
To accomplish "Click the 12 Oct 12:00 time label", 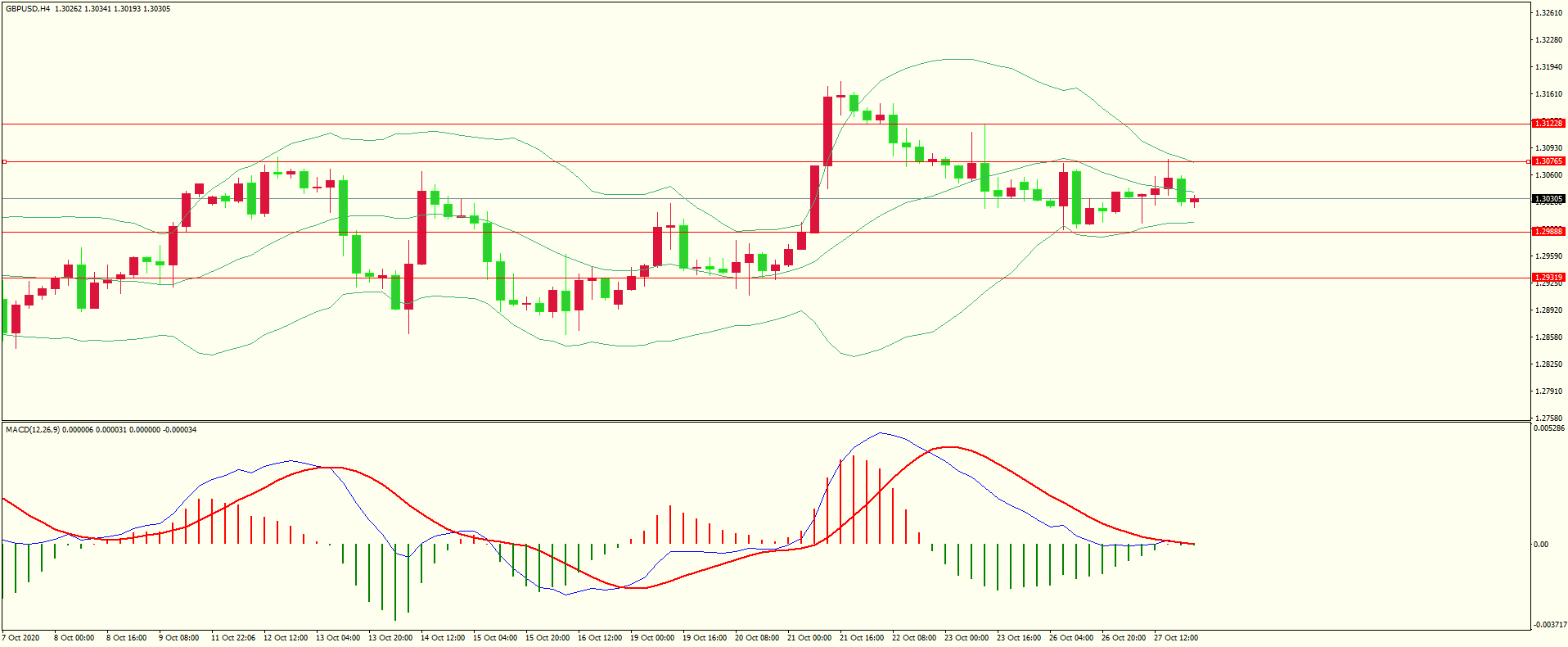I will tap(286, 638).
